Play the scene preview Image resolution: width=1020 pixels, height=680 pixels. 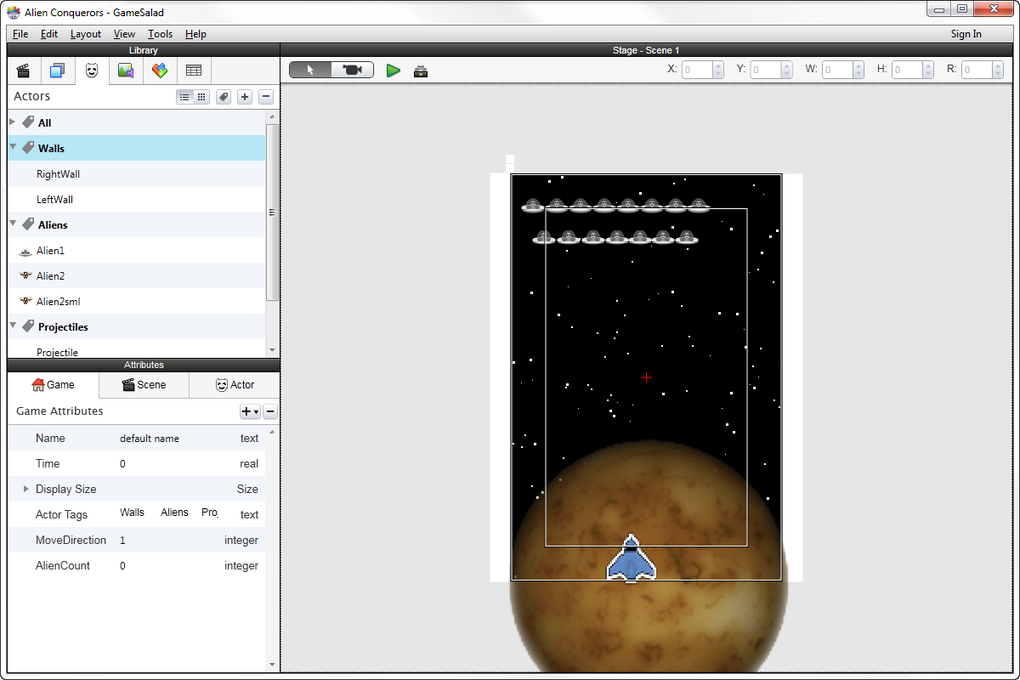(x=393, y=70)
